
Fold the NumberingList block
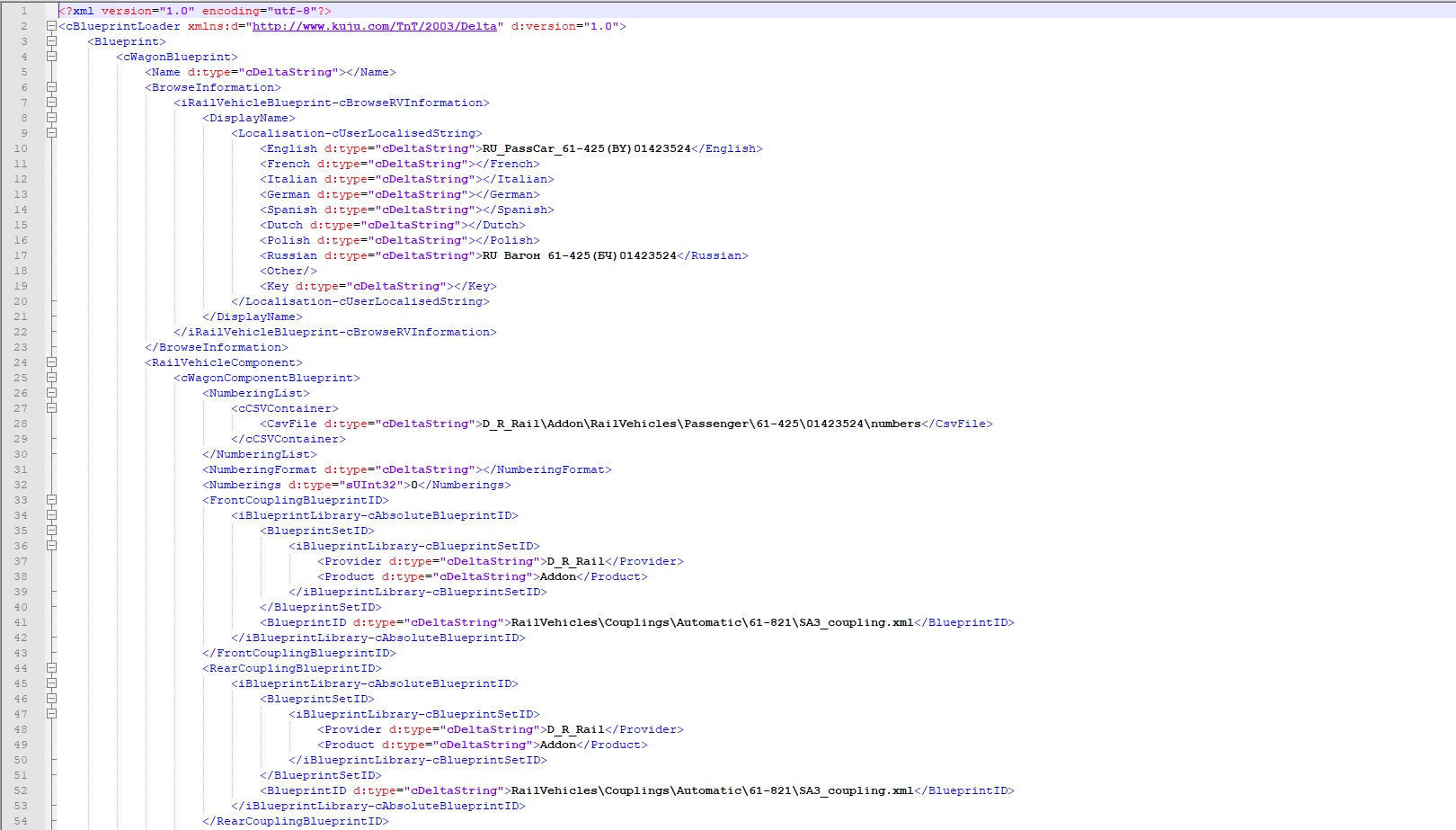coord(52,393)
